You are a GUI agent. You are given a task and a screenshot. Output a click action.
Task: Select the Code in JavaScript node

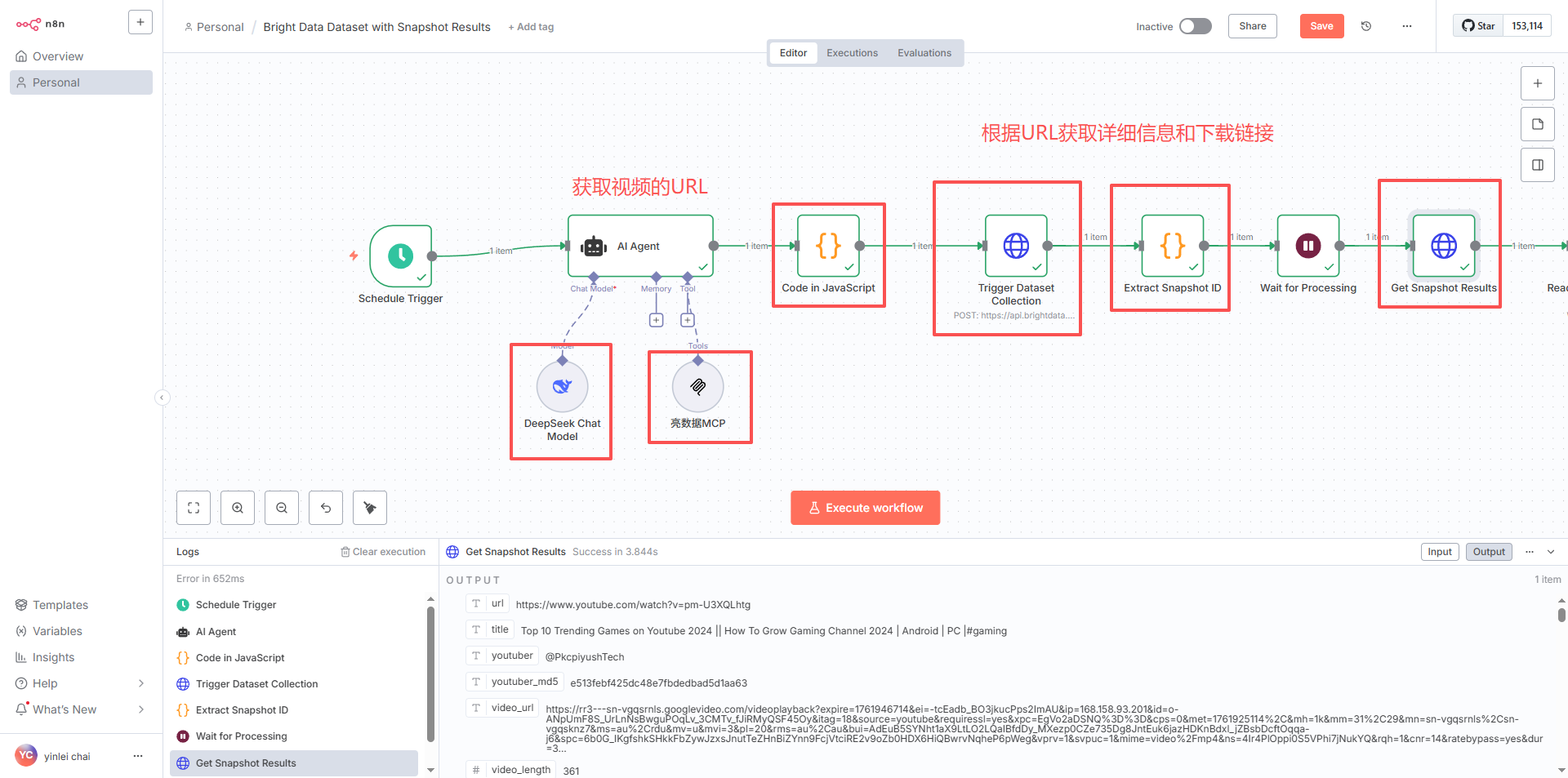[x=828, y=246]
